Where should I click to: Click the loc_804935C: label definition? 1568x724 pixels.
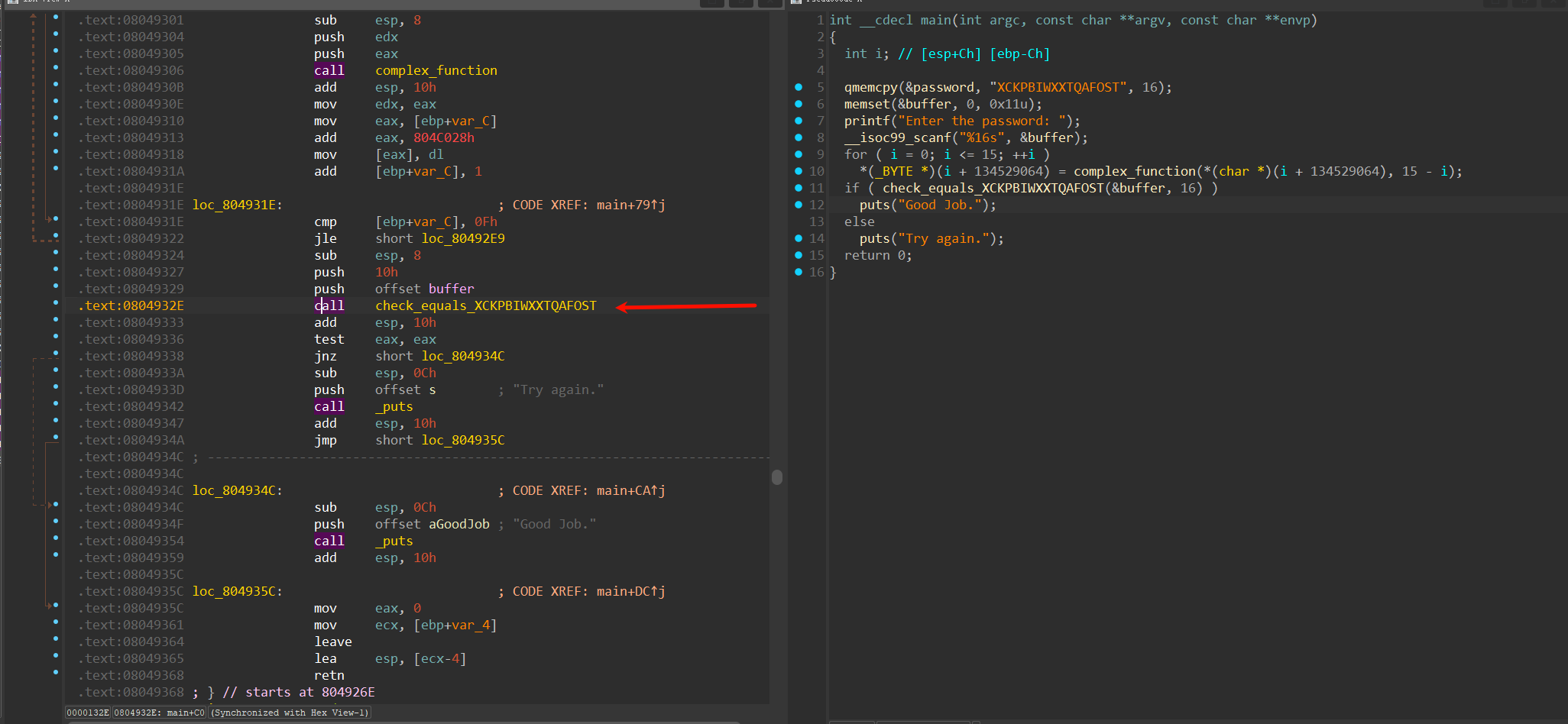point(238,591)
